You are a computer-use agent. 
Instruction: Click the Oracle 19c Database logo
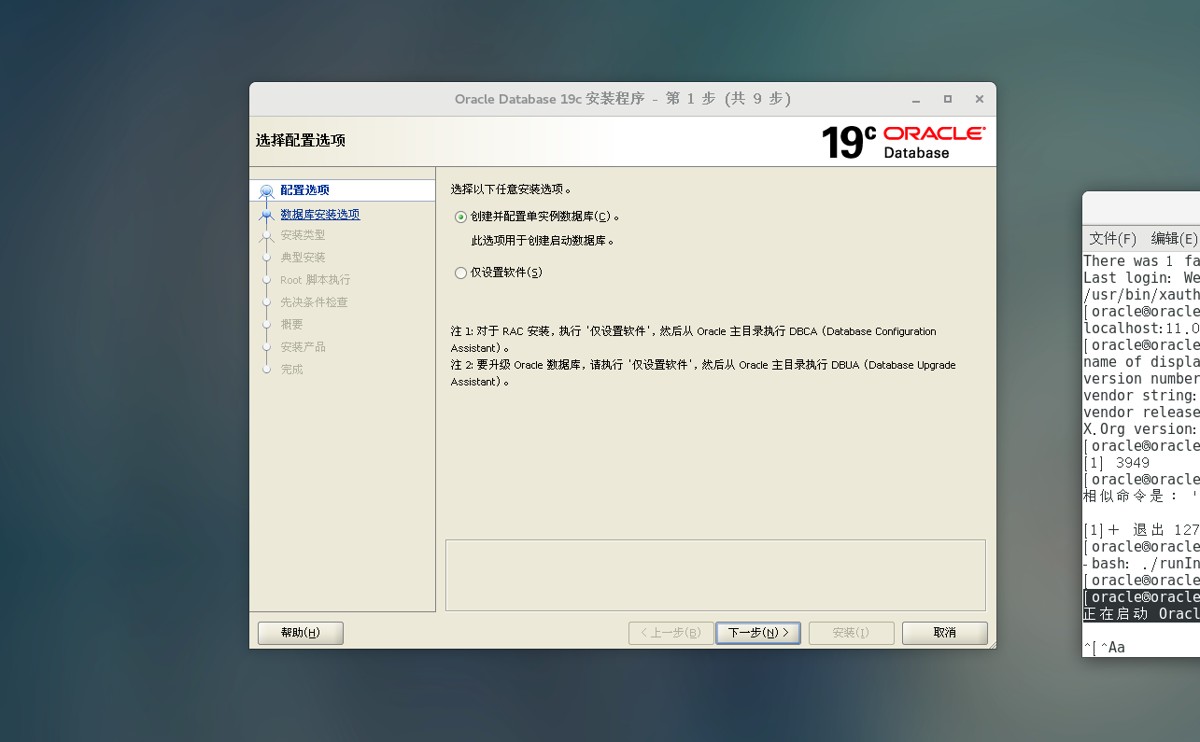tap(903, 142)
